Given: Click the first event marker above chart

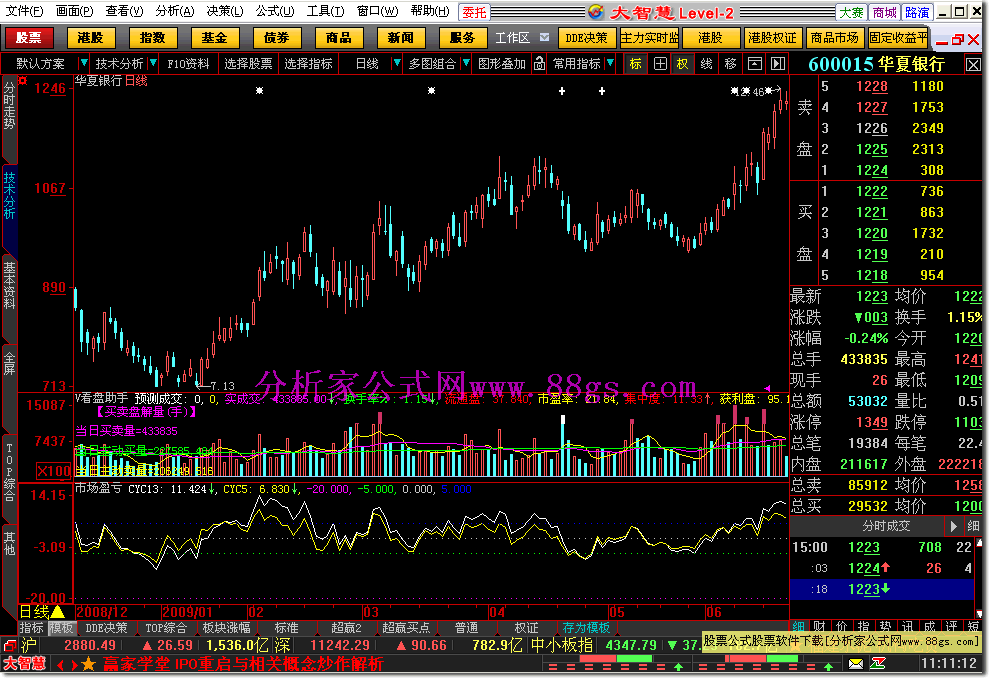Looking at the screenshot, I should click(x=260, y=91).
